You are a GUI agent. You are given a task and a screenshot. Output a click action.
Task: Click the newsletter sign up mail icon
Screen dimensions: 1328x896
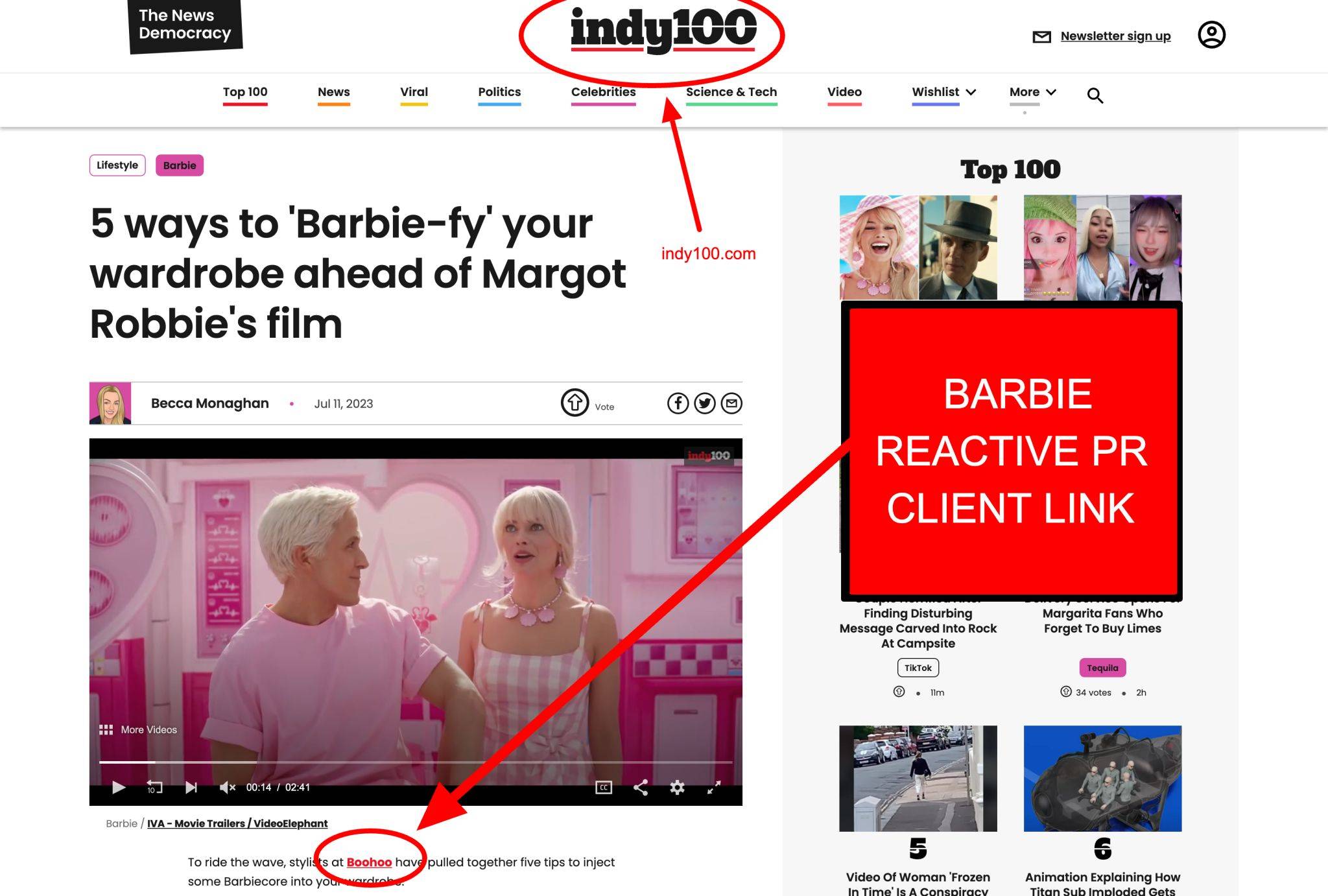coord(1041,36)
